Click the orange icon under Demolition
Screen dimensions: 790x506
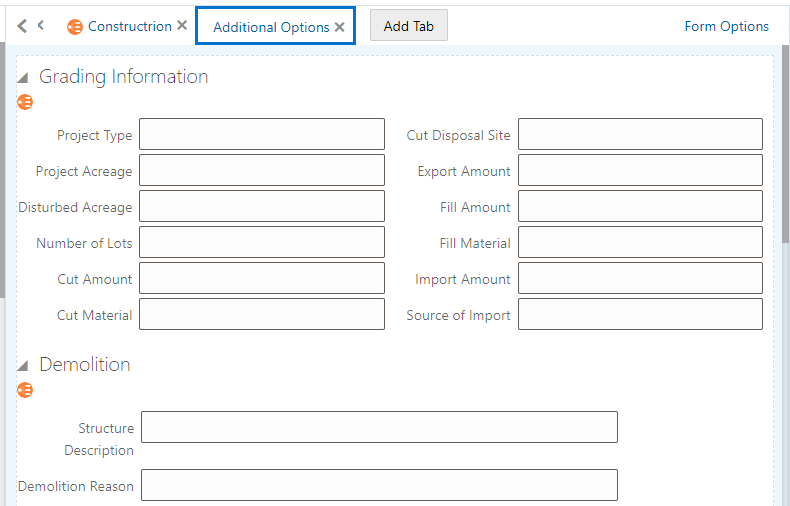click(25, 390)
